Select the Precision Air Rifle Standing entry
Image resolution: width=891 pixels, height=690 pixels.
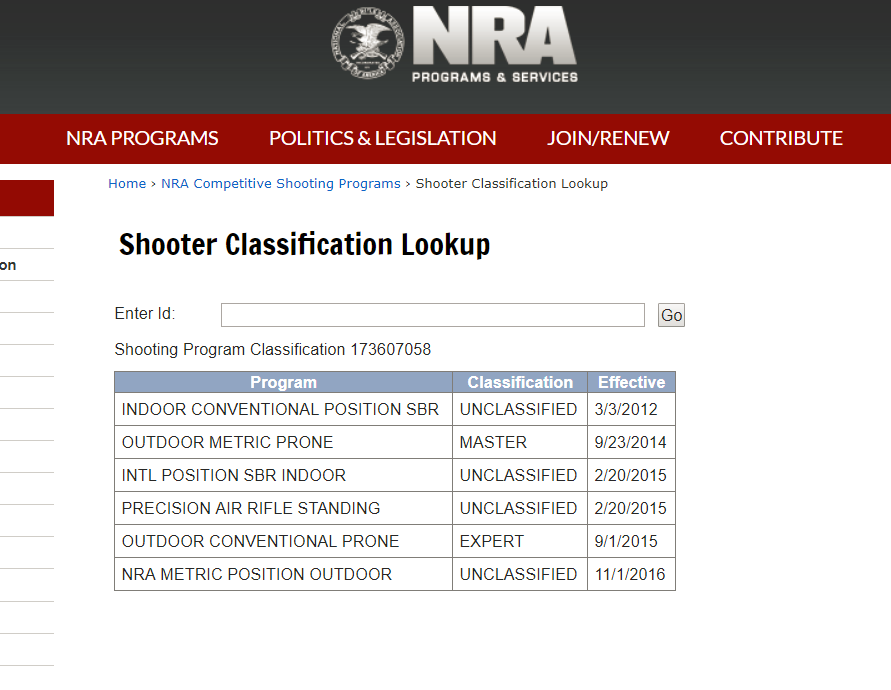(x=251, y=508)
